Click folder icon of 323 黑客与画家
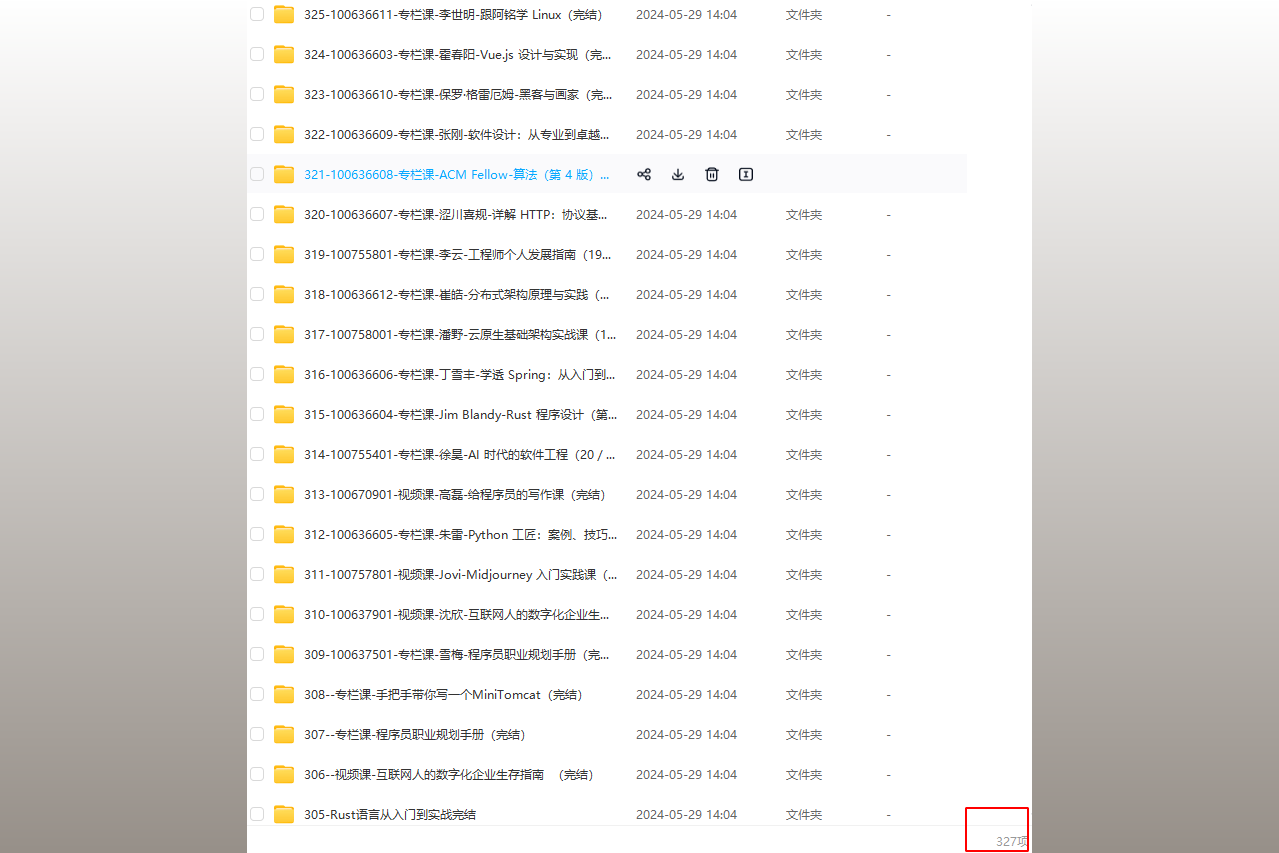The image size is (1279, 853). point(284,94)
